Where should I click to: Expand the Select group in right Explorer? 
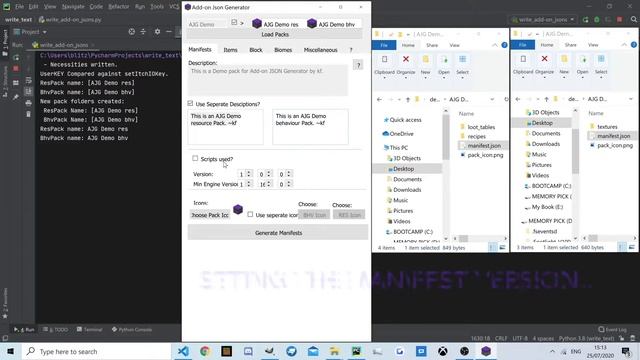[x=601, y=77]
